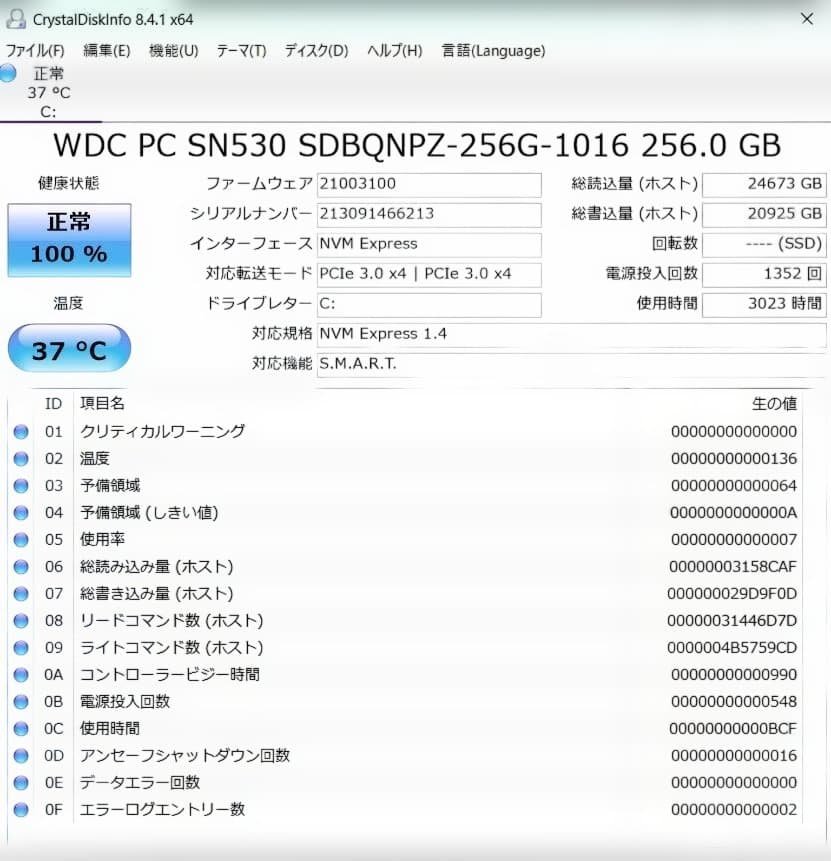The width and height of the screenshot is (831, 861).
Task: Open the ディスク menu to switch drives
Action: coord(314,50)
